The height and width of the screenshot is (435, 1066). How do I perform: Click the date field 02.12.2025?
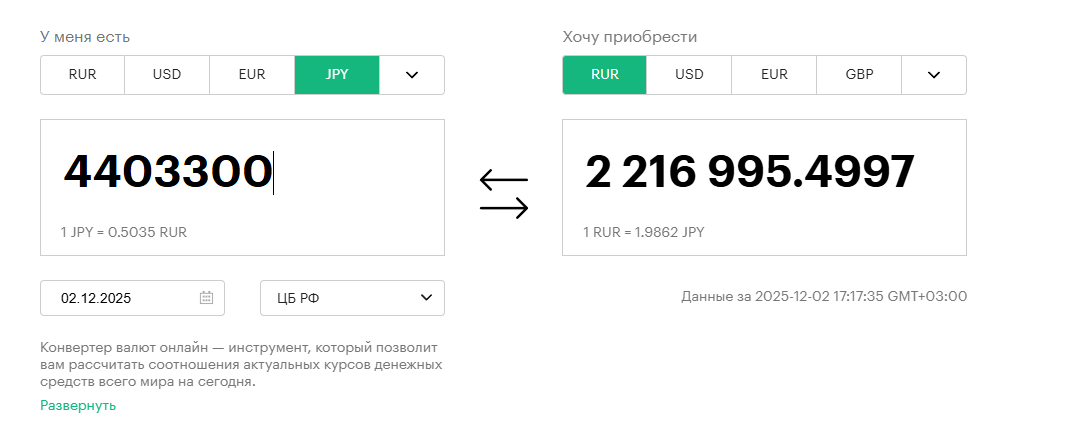(x=120, y=298)
